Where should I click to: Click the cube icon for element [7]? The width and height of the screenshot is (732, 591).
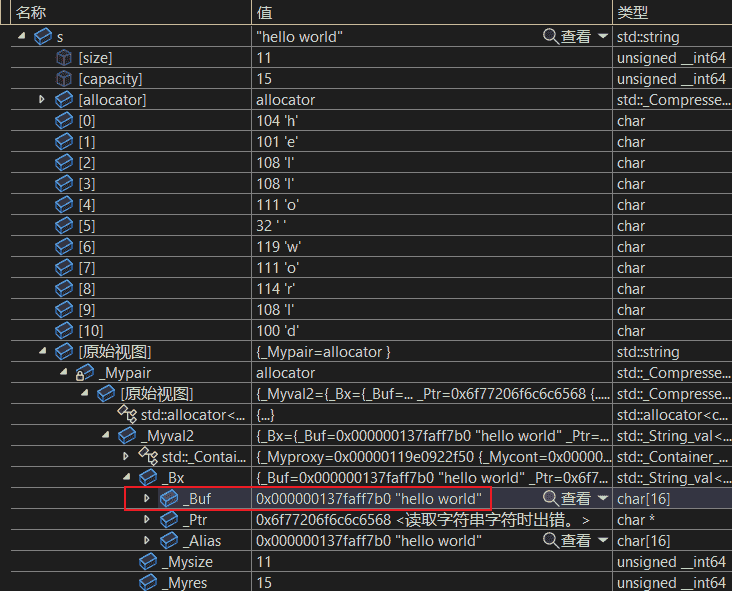coord(64,267)
